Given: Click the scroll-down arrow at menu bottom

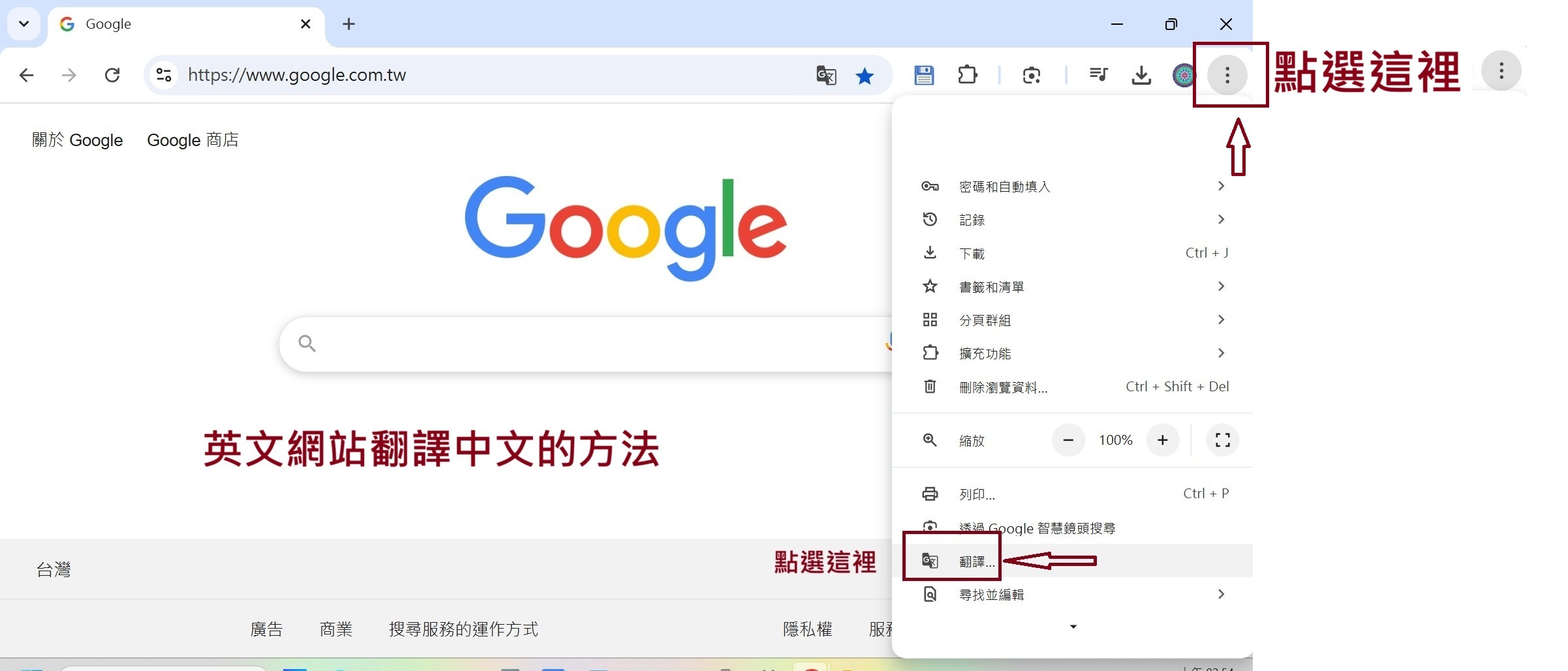Looking at the screenshot, I should coord(1073,627).
